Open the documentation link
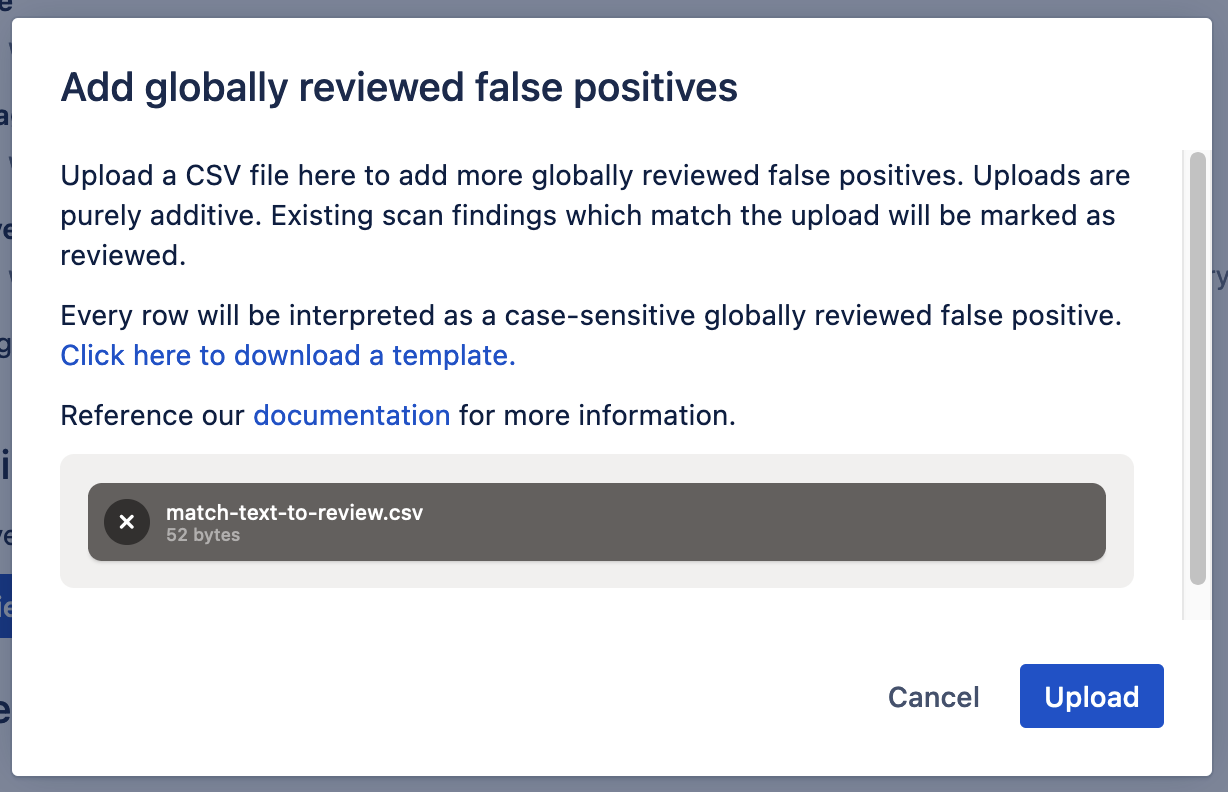 351,415
